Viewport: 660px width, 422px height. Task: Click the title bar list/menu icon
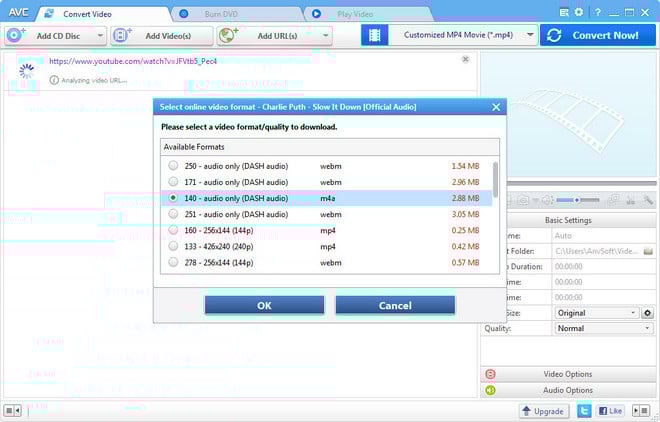pos(564,13)
